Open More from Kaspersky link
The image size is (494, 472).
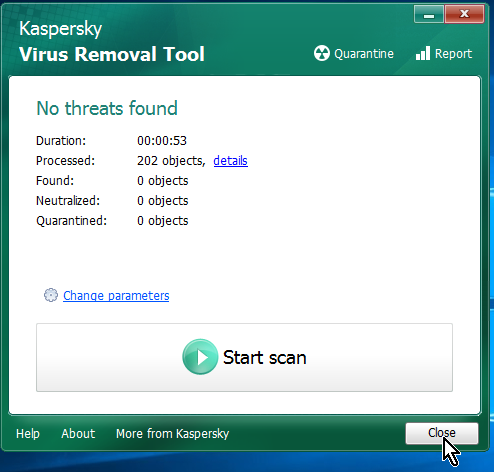172,434
